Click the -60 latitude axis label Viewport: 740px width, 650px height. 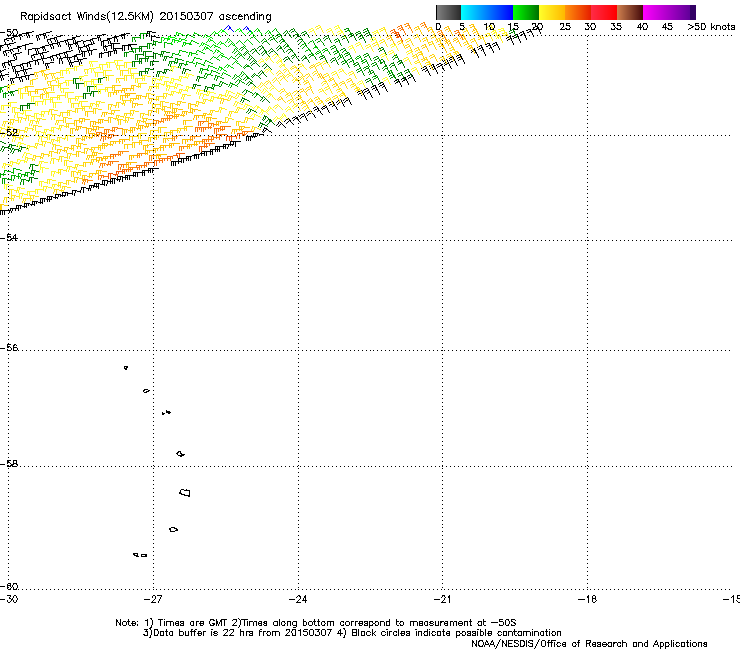click(9, 586)
